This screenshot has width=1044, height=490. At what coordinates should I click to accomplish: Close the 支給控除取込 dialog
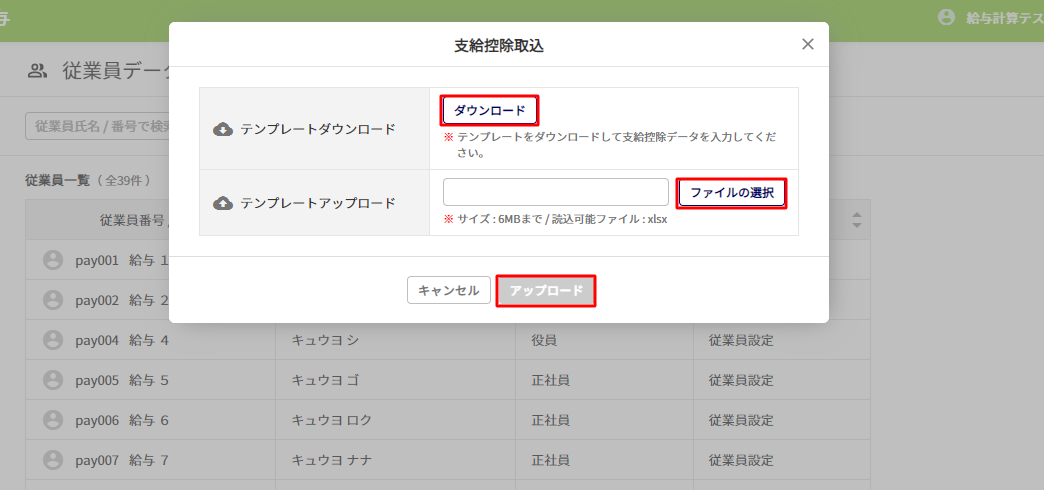pyautogui.click(x=808, y=44)
